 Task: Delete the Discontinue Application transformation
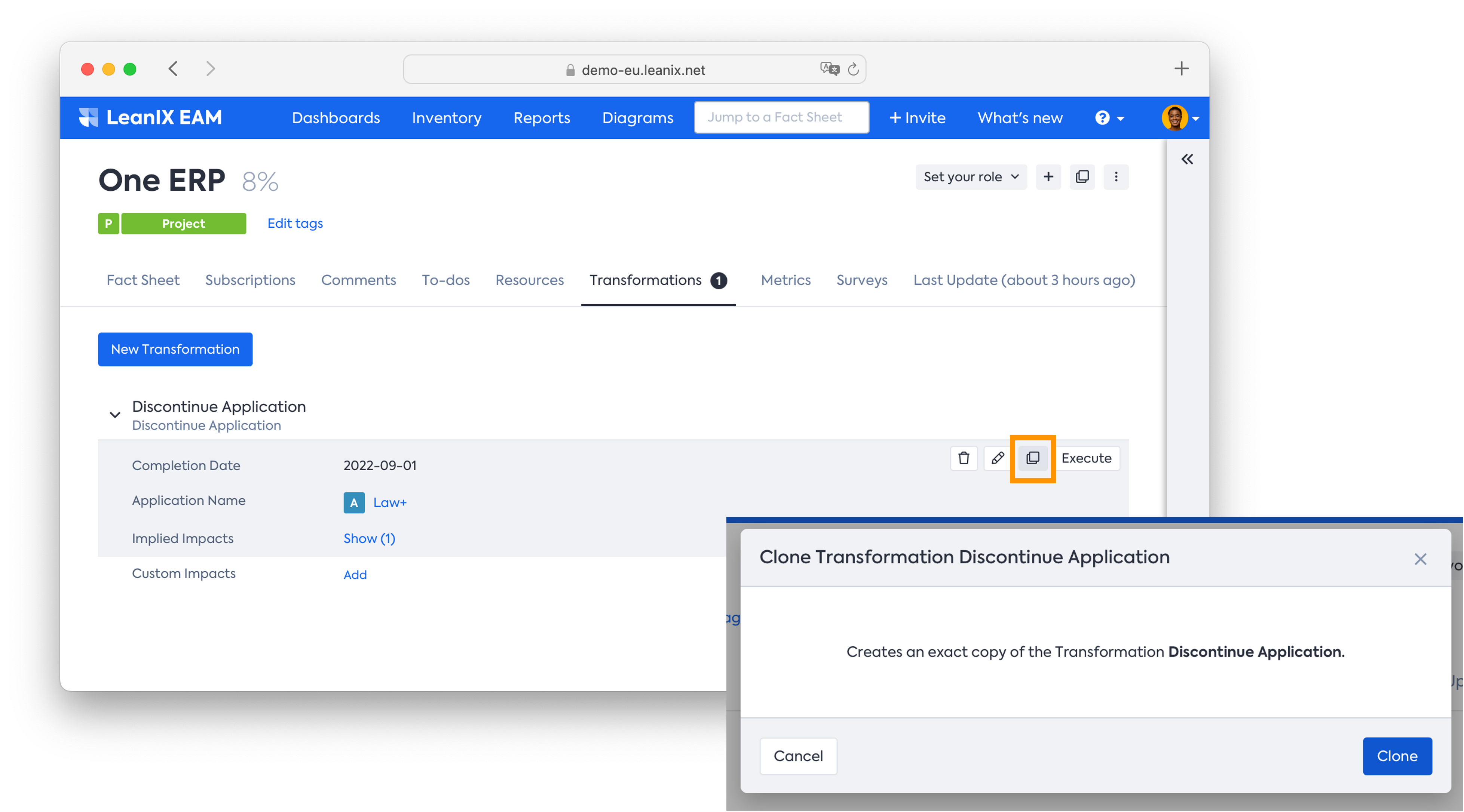[963, 458]
